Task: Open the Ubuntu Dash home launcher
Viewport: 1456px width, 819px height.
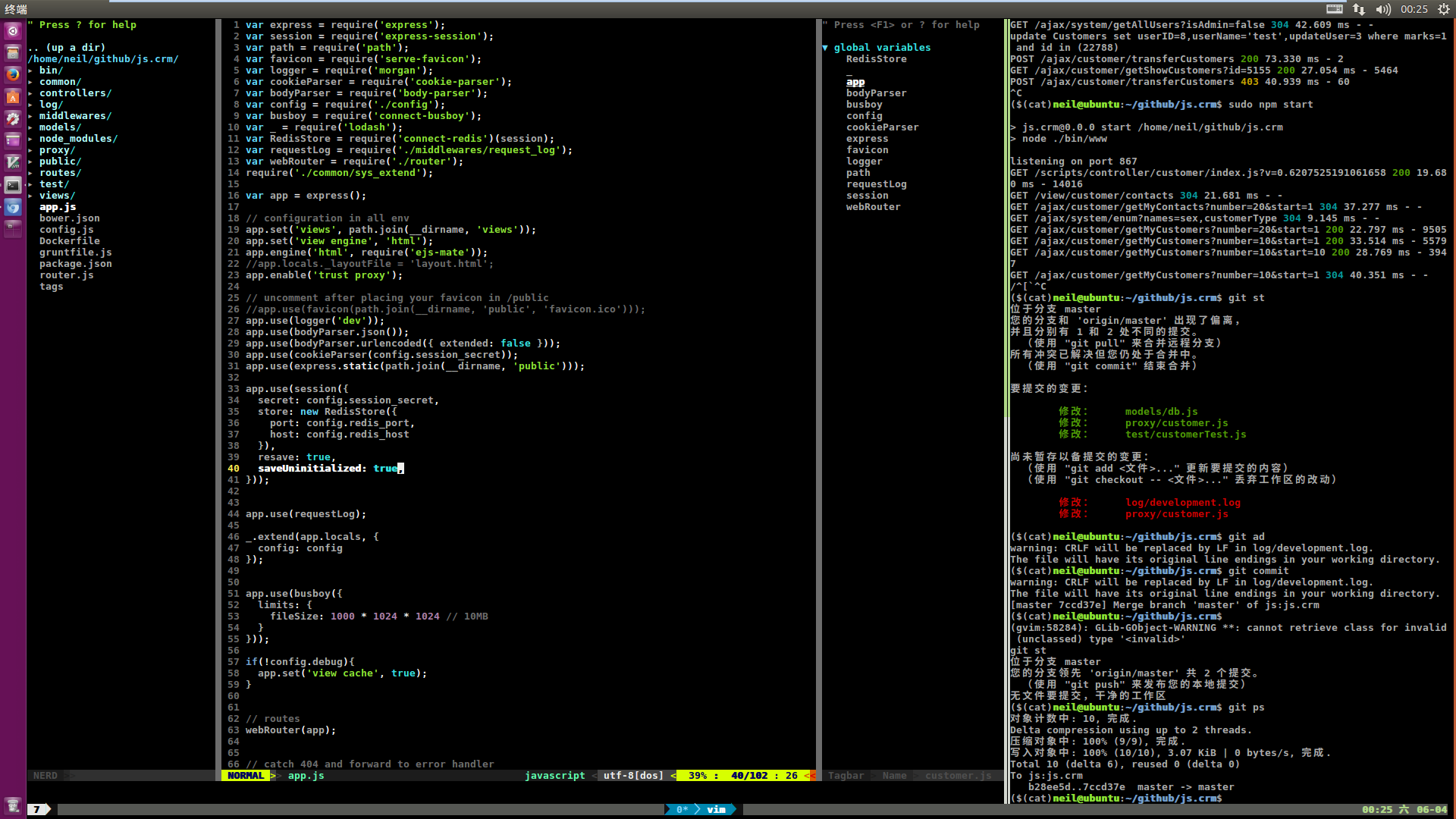Action: click(13, 31)
